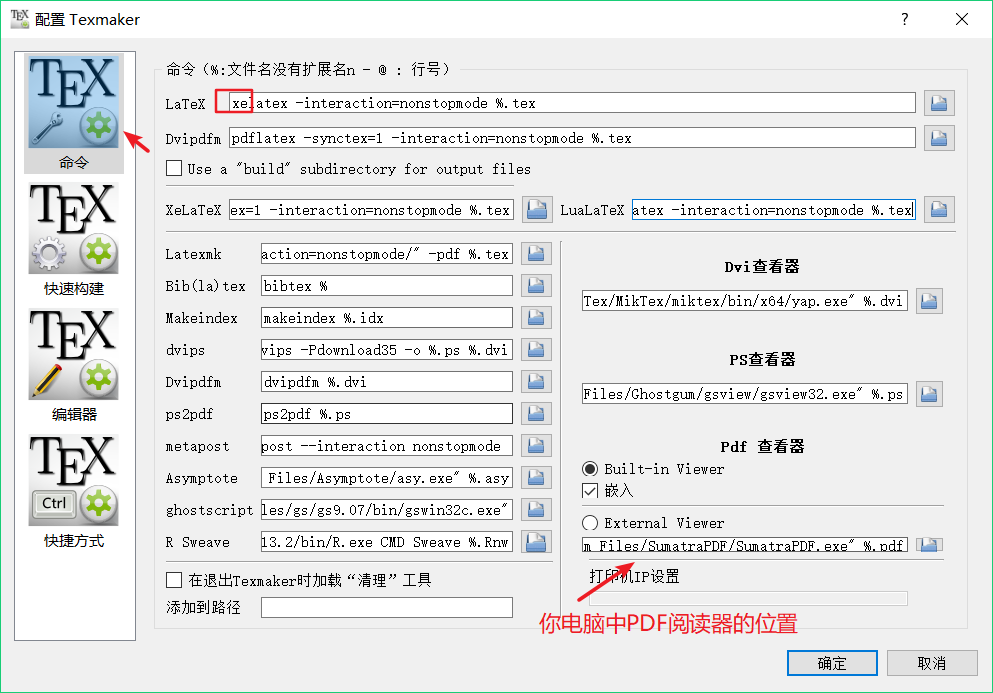Edit the R Sweave command field
Image resolution: width=993 pixels, height=693 pixels.
pos(386,542)
